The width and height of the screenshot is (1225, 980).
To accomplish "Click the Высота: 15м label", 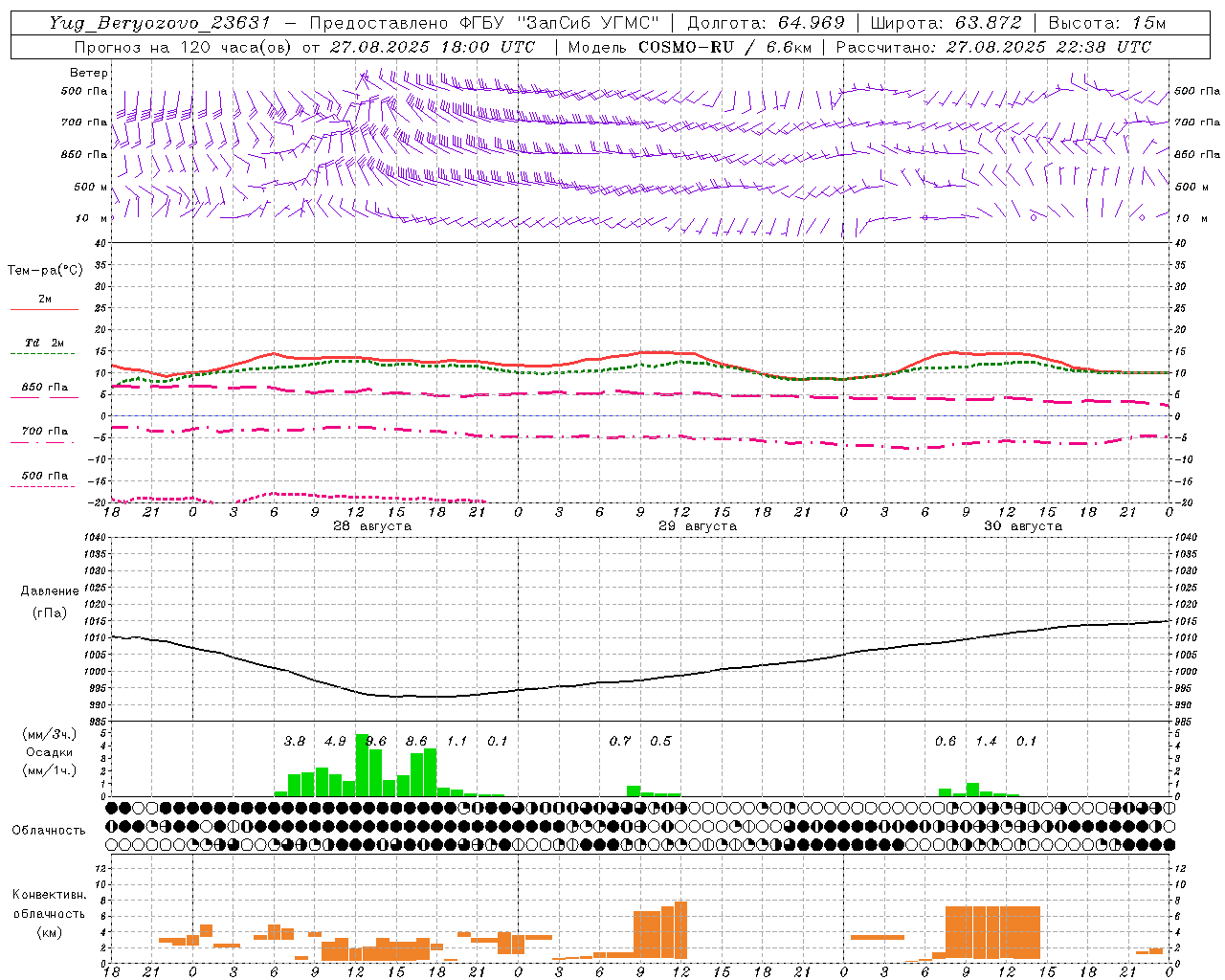I will pos(1107,23).
